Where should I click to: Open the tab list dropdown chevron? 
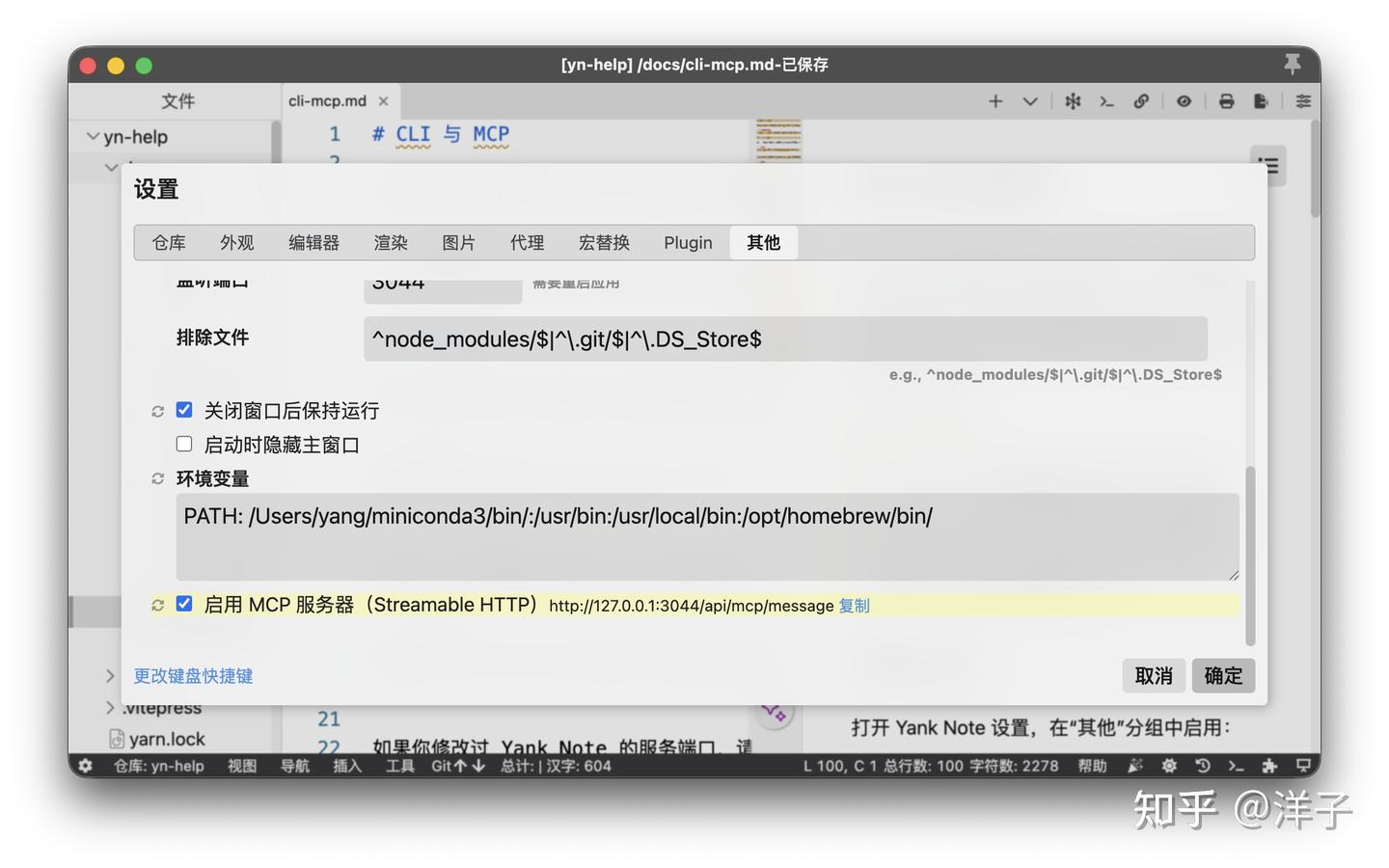click(x=1030, y=101)
